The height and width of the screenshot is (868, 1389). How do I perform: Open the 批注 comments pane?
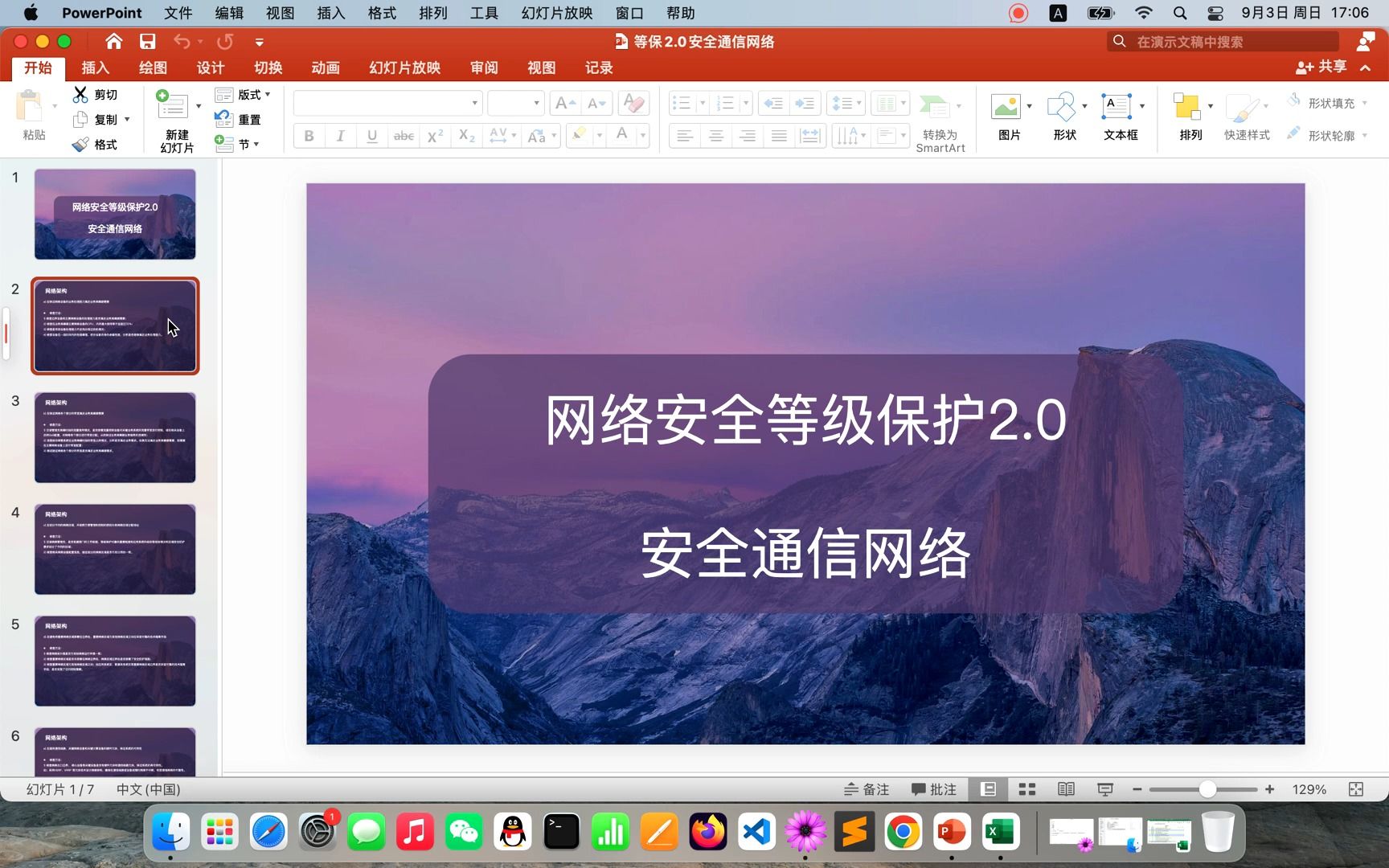coord(934,789)
